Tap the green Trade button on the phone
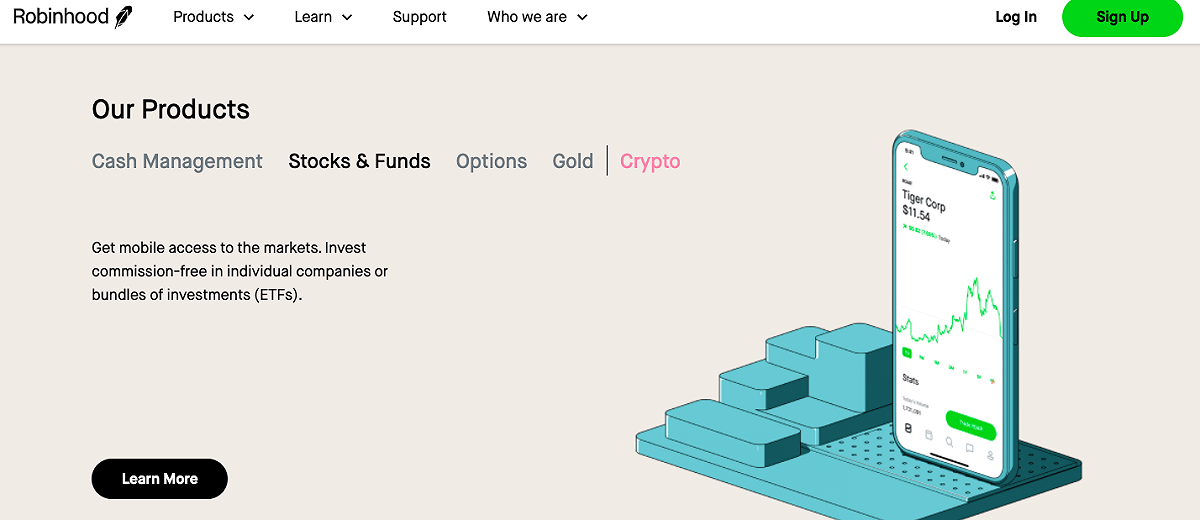The height and width of the screenshot is (520, 1200). click(971, 423)
